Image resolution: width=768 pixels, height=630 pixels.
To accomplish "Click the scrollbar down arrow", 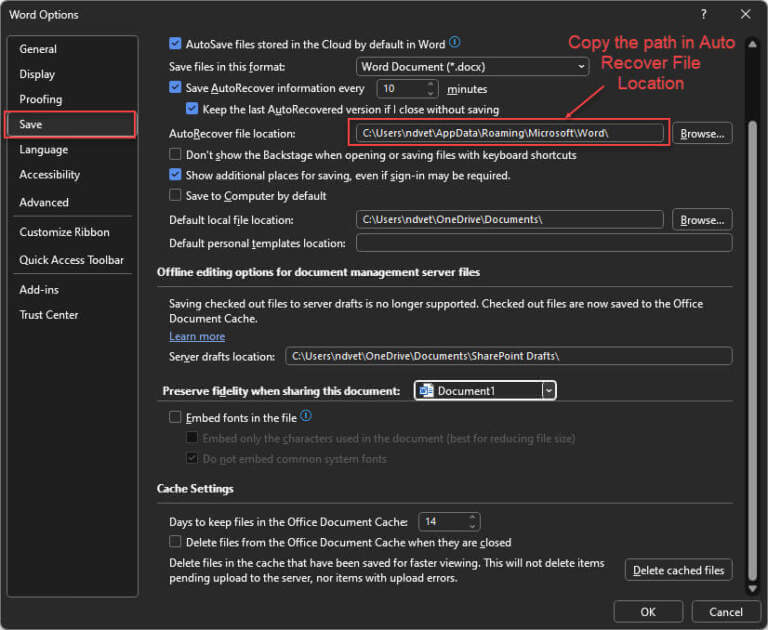I will coord(752,588).
